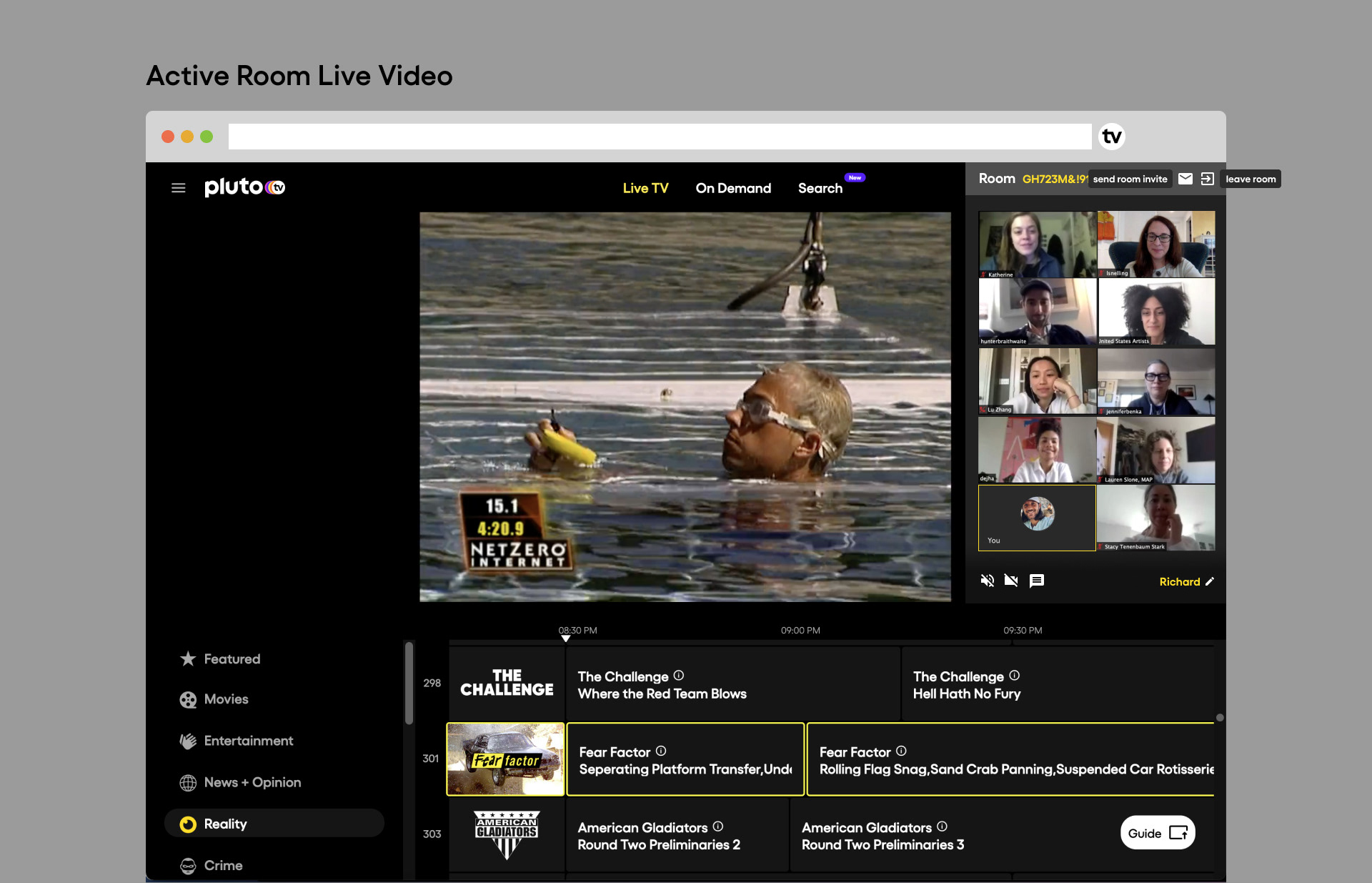Open the Guide expand button
Screen dimensions: 1372x883
pyautogui.click(x=1158, y=833)
